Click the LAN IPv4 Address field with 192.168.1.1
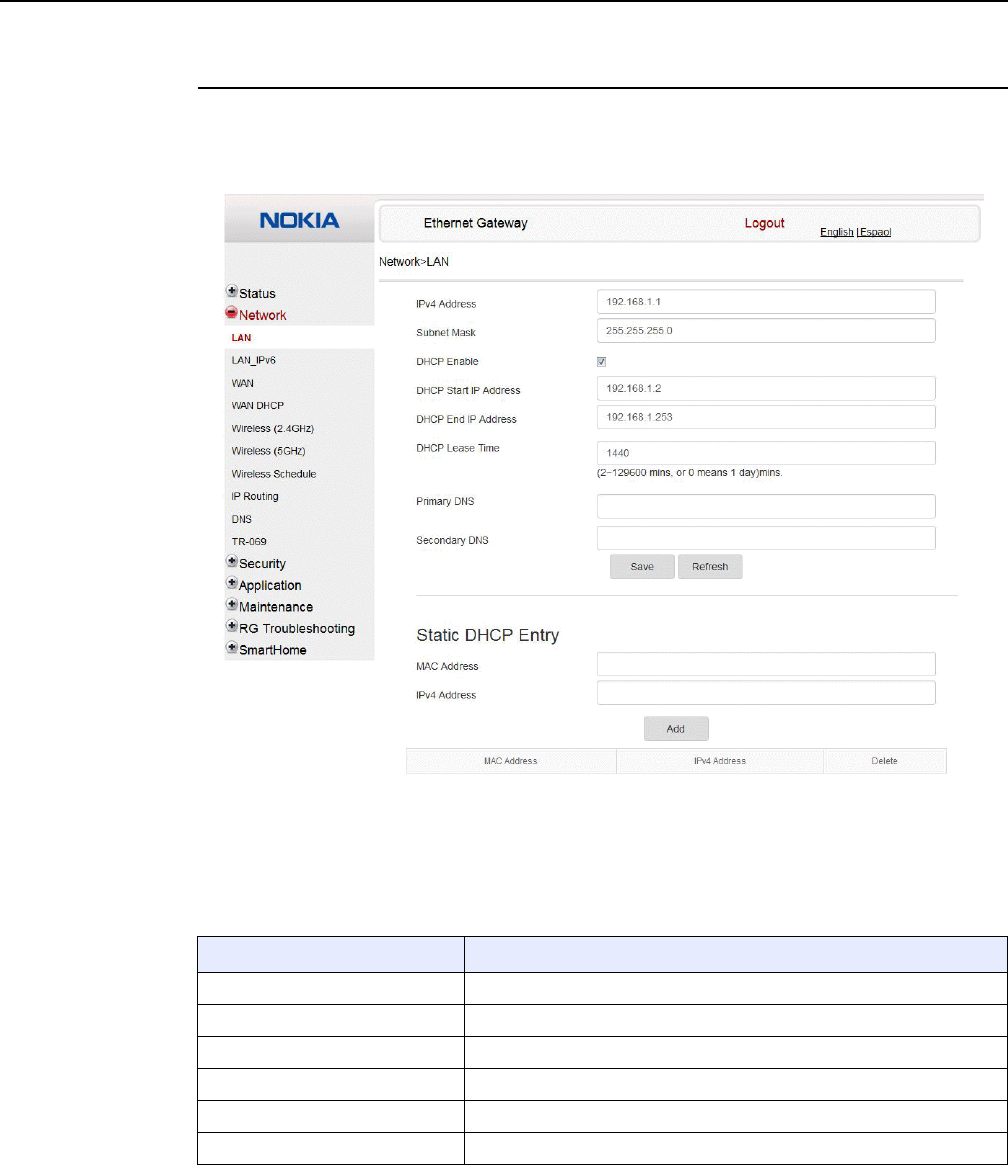 (x=766, y=302)
